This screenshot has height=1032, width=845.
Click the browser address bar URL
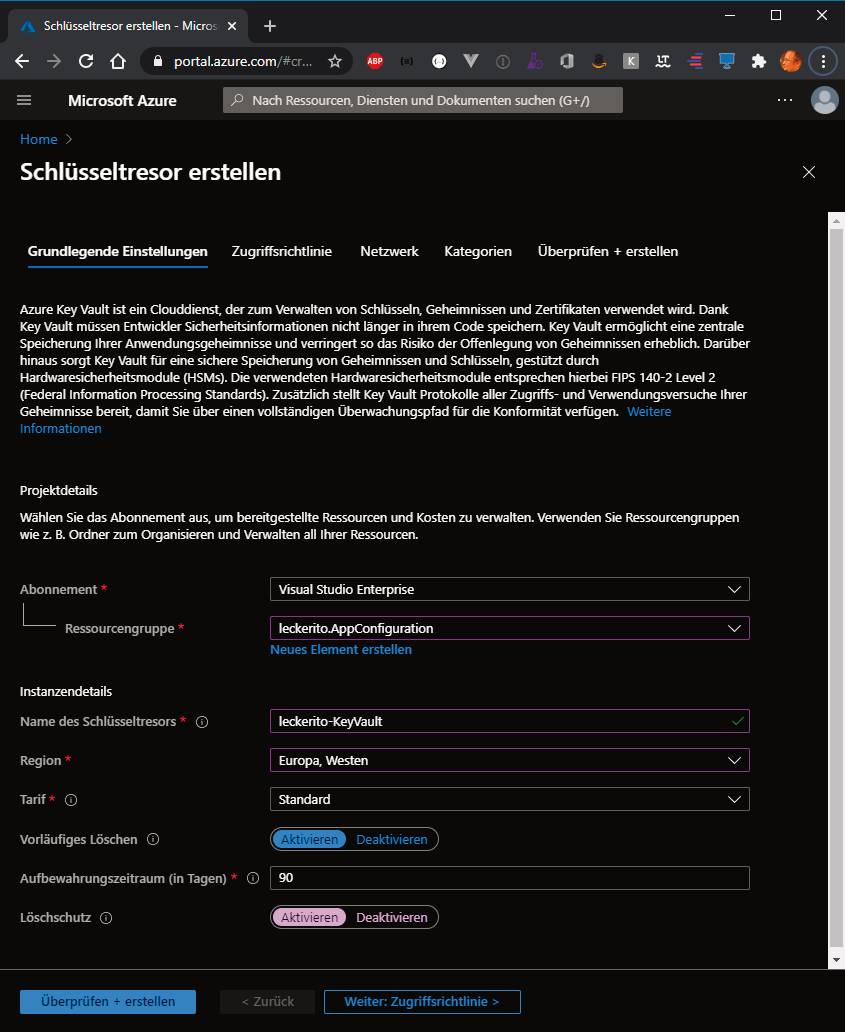(x=243, y=61)
